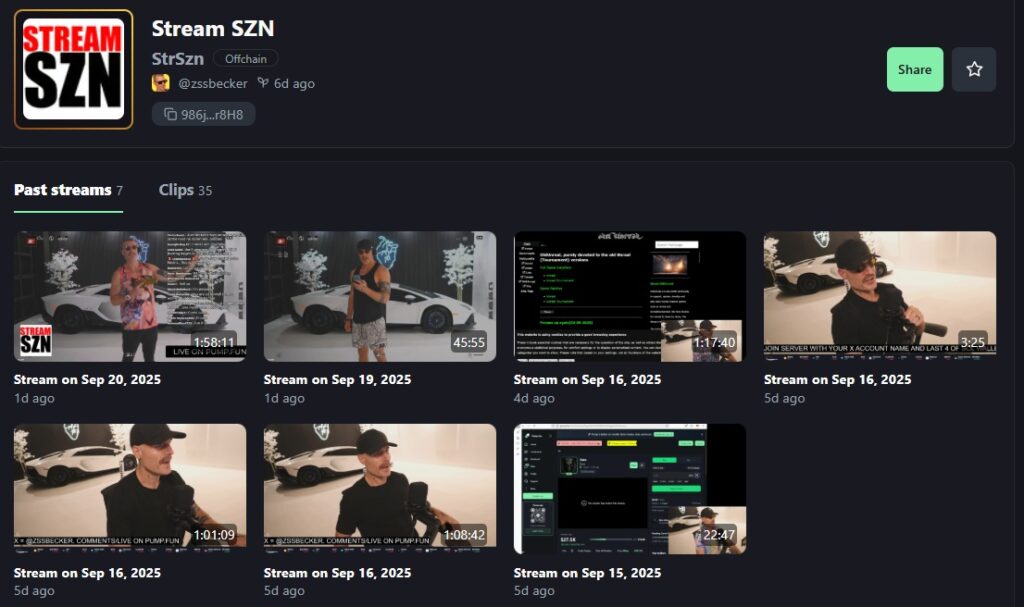The width and height of the screenshot is (1024, 607).
Task: Open the 1:08:42 stream thumbnail
Action: [380, 488]
